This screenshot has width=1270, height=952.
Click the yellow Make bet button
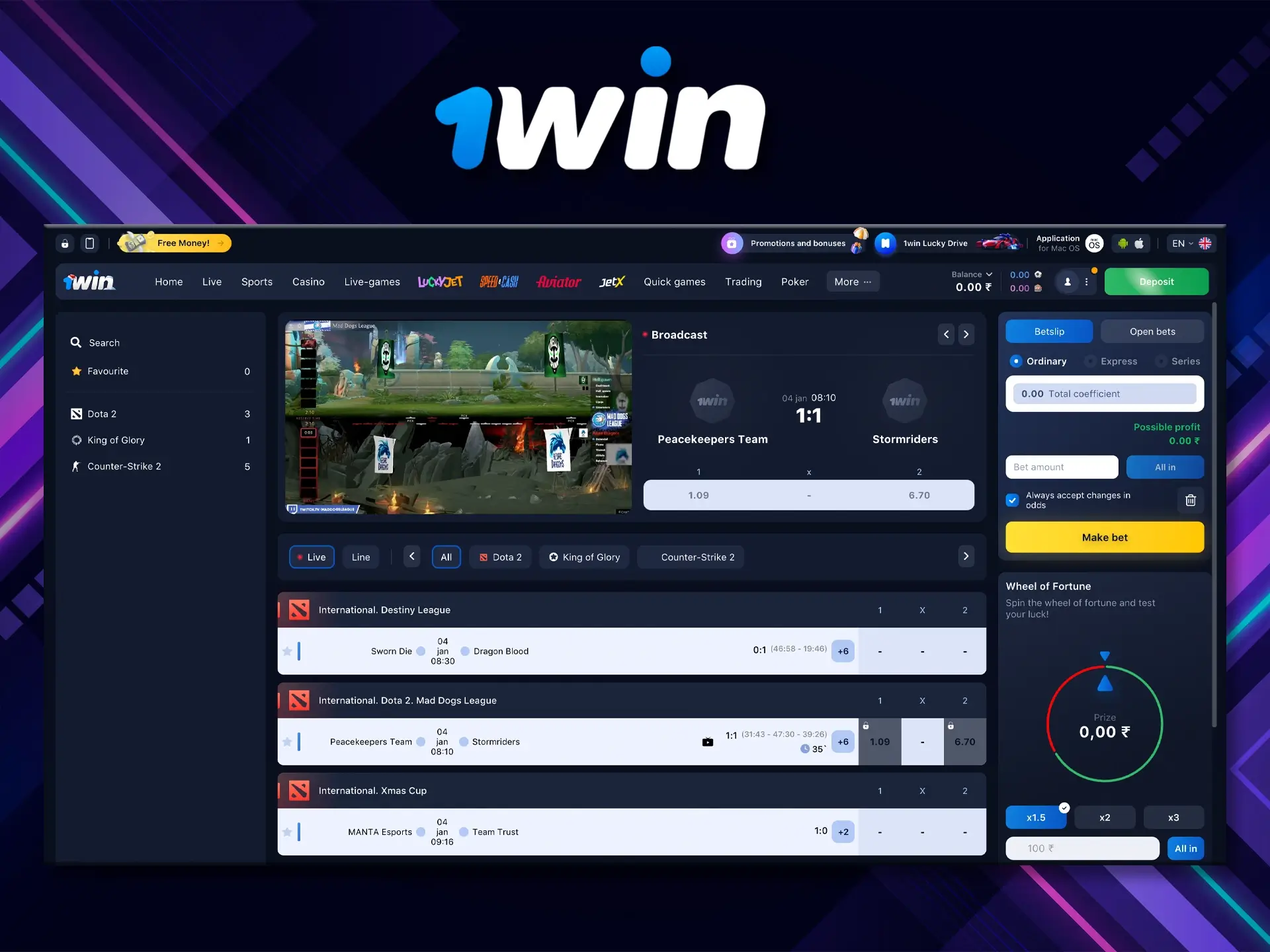click(1105, 537)
